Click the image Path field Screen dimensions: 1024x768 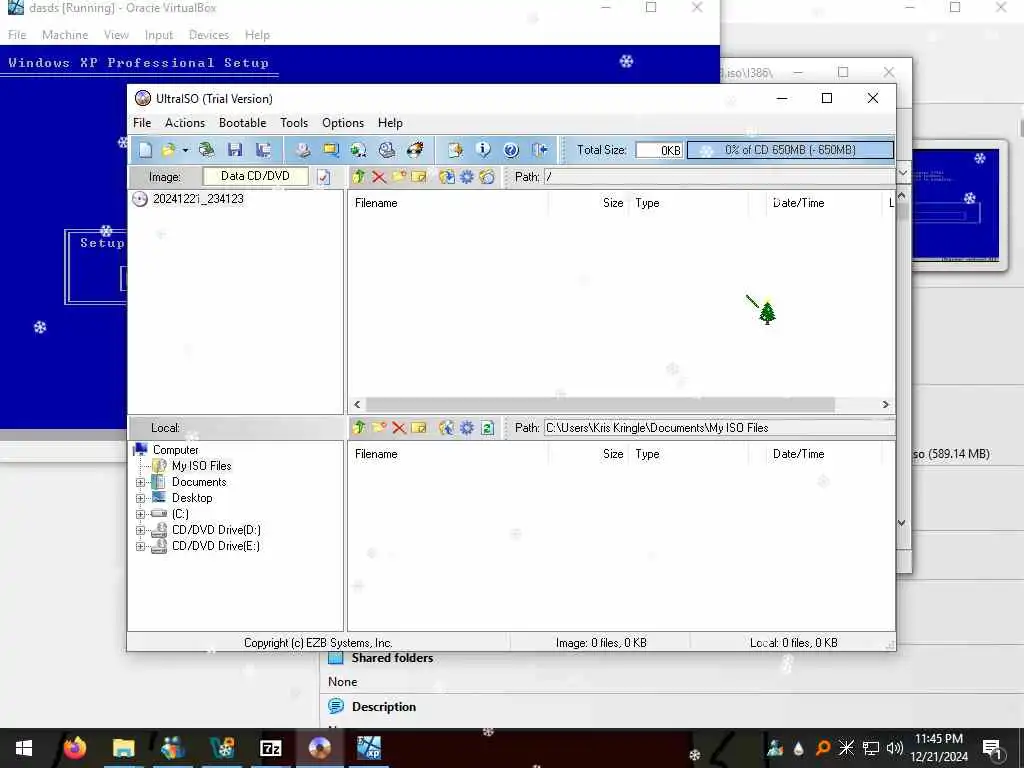[x=720, y=176]
